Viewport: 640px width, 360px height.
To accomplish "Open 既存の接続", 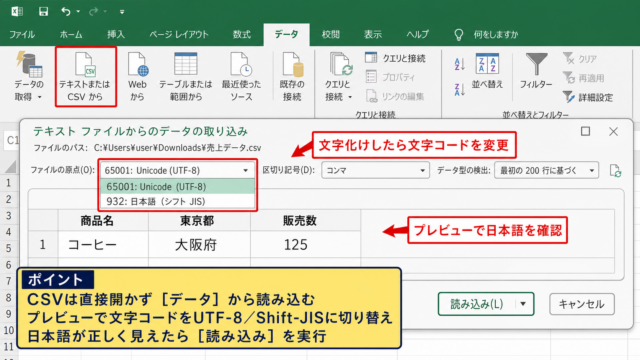I will [292, 76].
